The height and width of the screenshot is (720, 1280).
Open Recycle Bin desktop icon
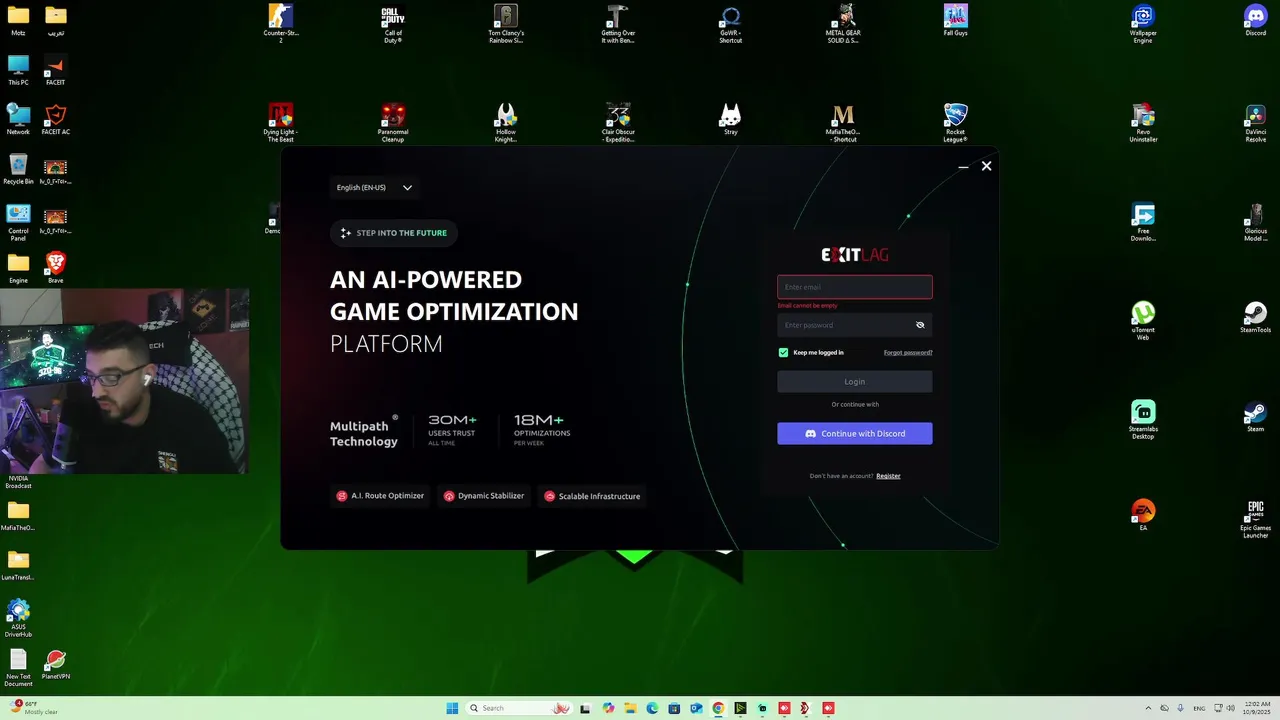18,168
